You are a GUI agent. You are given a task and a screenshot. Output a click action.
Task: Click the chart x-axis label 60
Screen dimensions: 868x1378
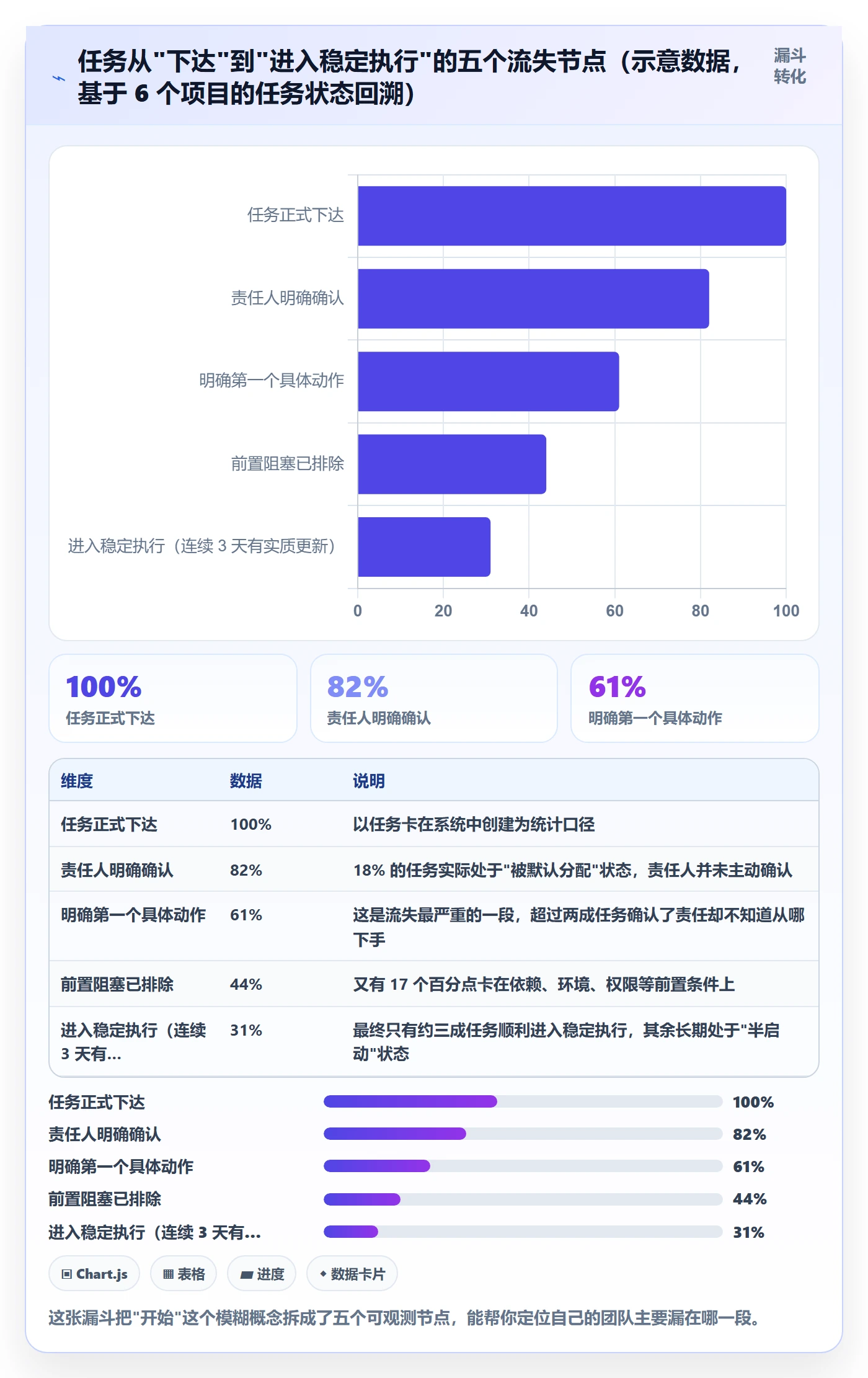coord(614,611)
